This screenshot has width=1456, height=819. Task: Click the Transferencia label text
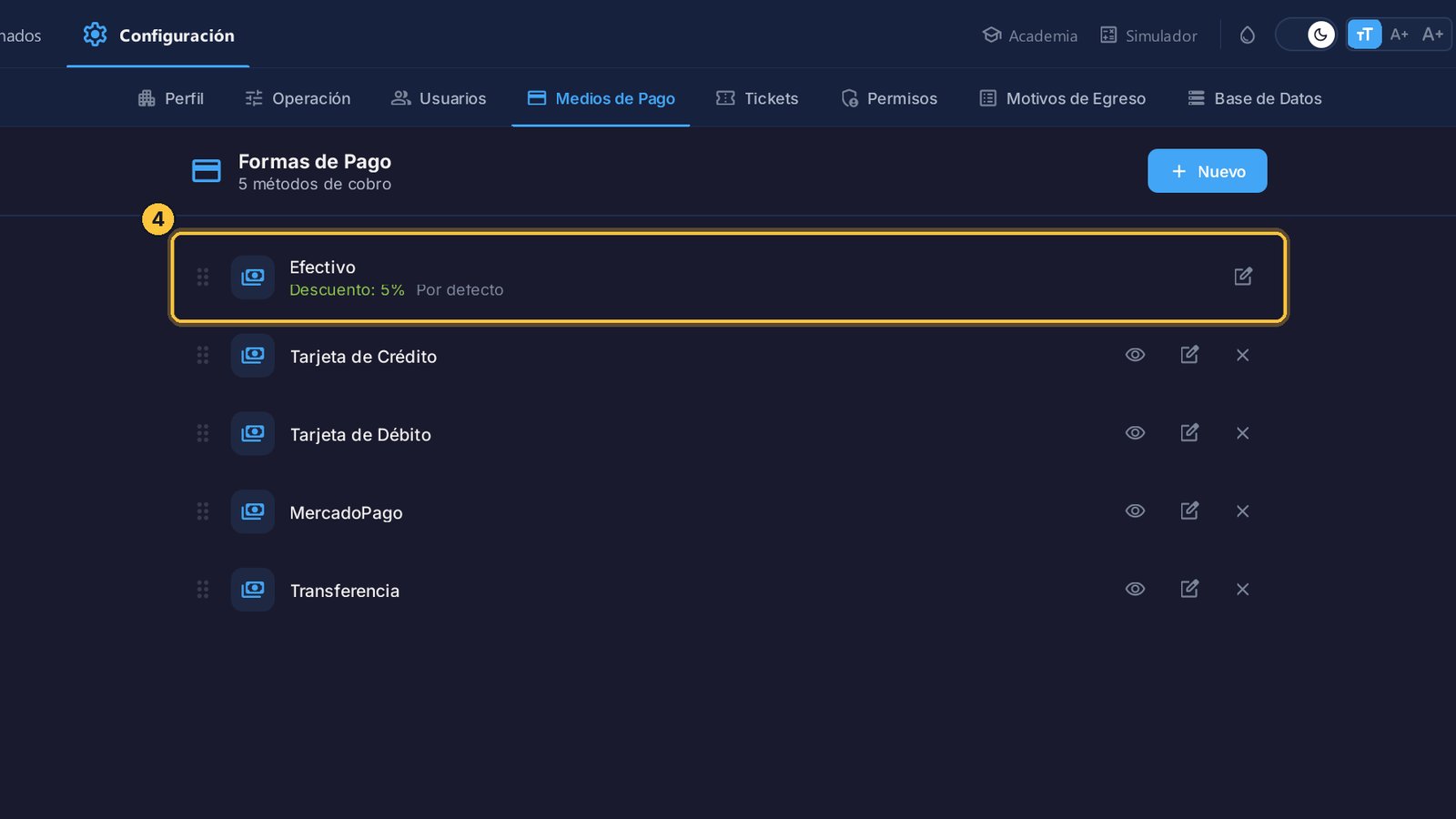tap(345, 591)
